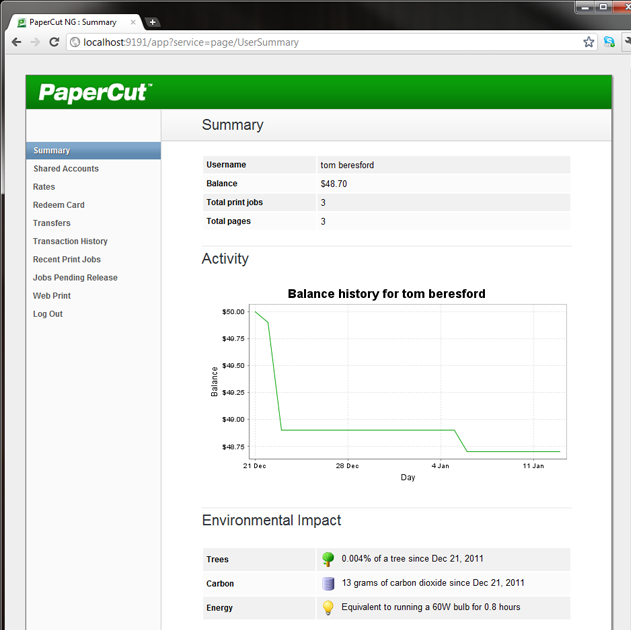The image size is (631, 630).
Task: Go to Web Print
Action: pos(52,296)
